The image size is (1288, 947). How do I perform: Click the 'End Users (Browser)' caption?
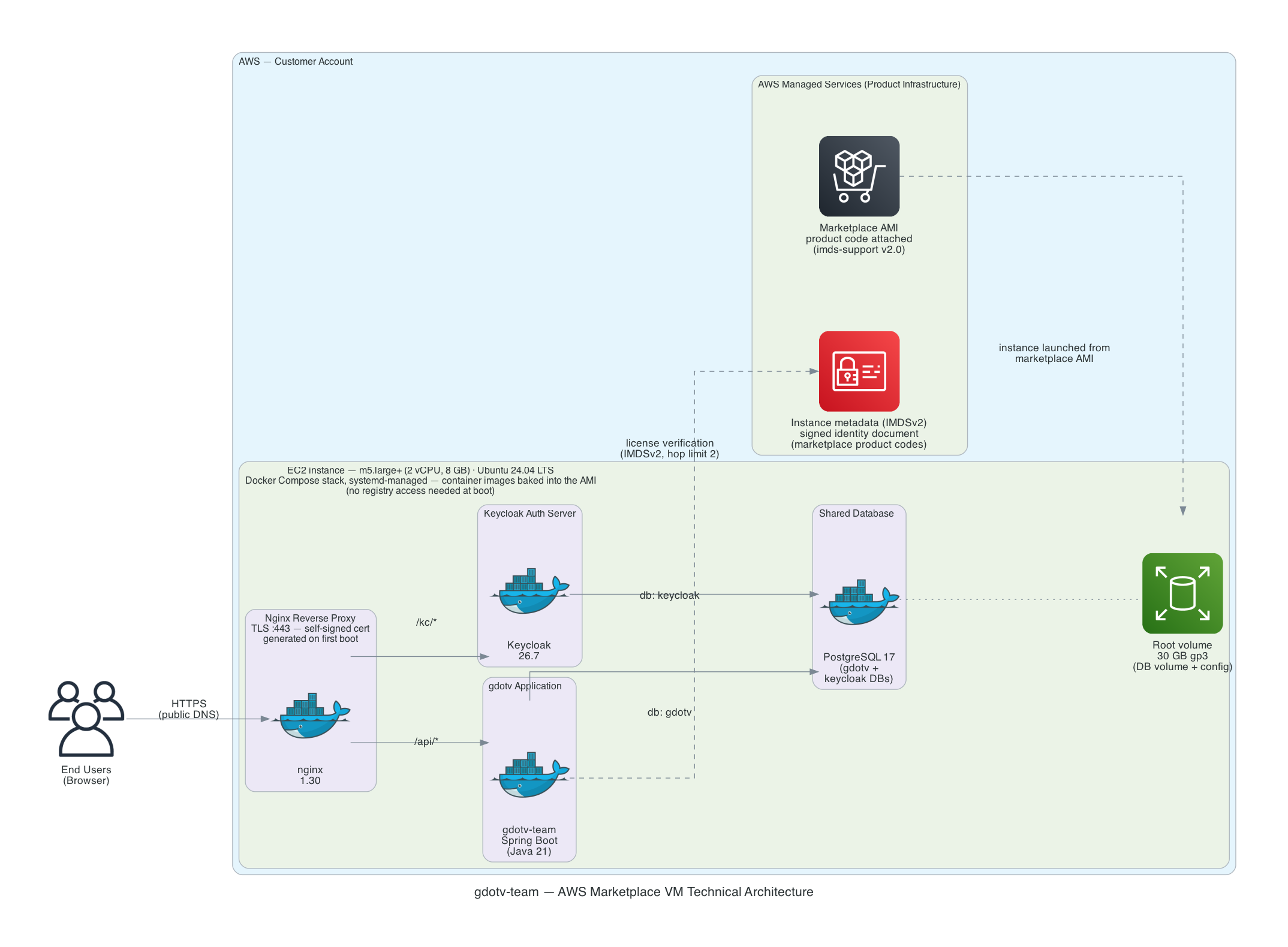(86, 776)
